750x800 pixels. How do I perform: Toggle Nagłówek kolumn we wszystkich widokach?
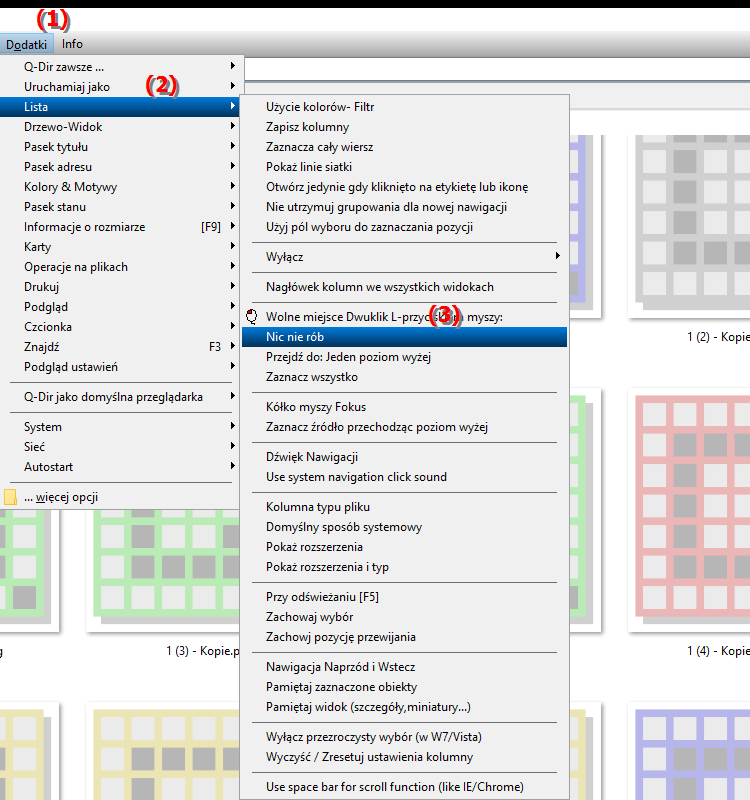coord(404,287)
